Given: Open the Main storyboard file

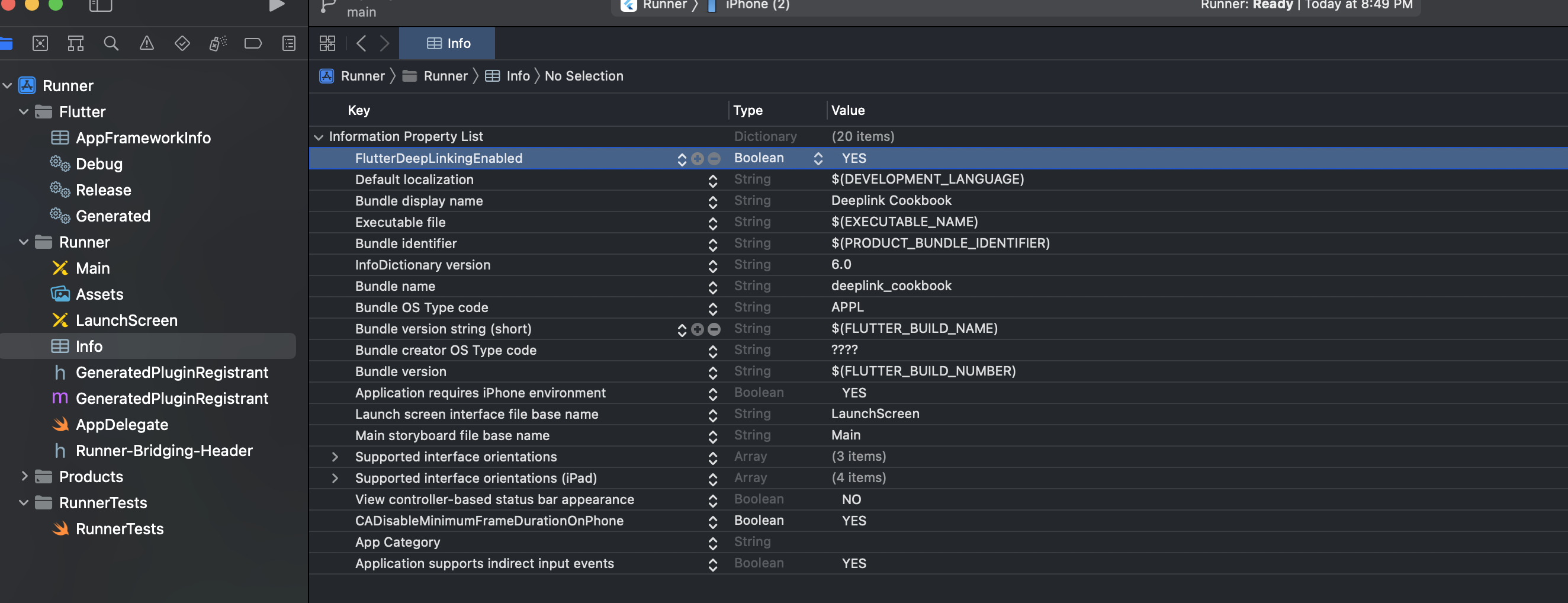Looking at the screenshot, I should (x=81, y=268).
